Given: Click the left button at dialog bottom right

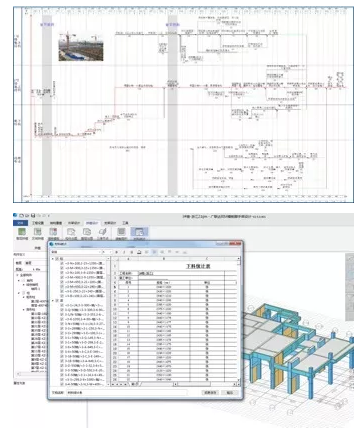Looking at the screenshot, I should [210, 392].
